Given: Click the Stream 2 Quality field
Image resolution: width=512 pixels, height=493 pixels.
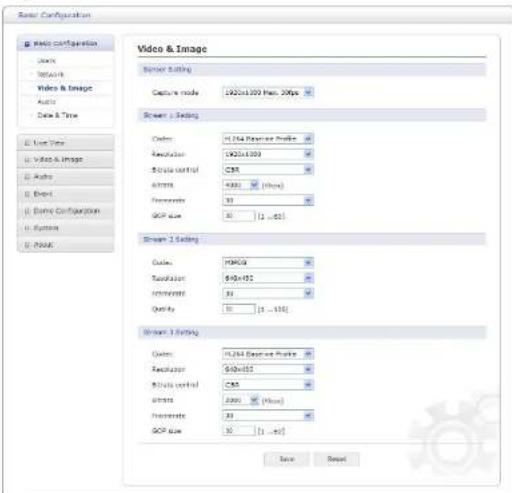Looking at the screenshot, I should [x=239, y=309].
